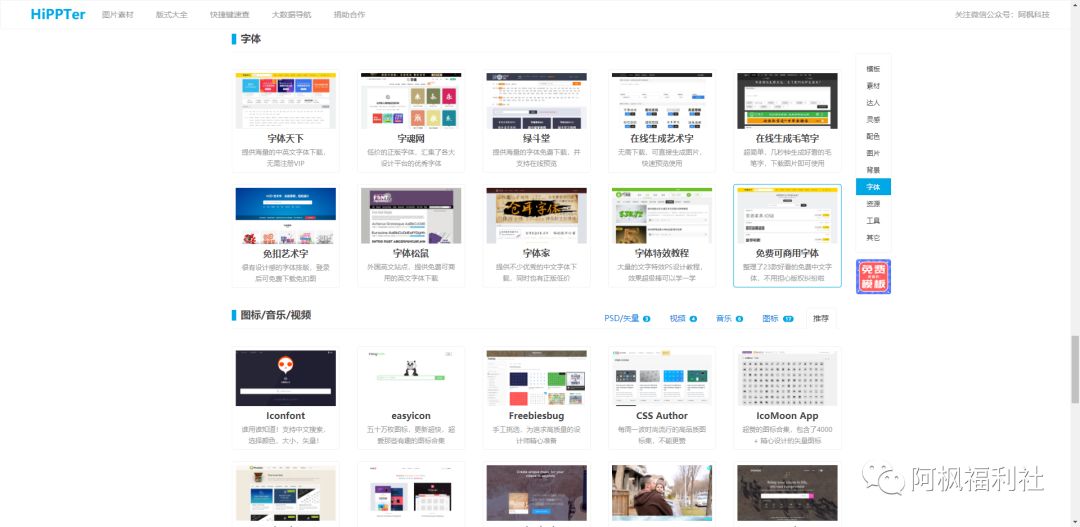1080x527 pixels.
Task: Click the IcoMoon App title link
Action: 787,415
